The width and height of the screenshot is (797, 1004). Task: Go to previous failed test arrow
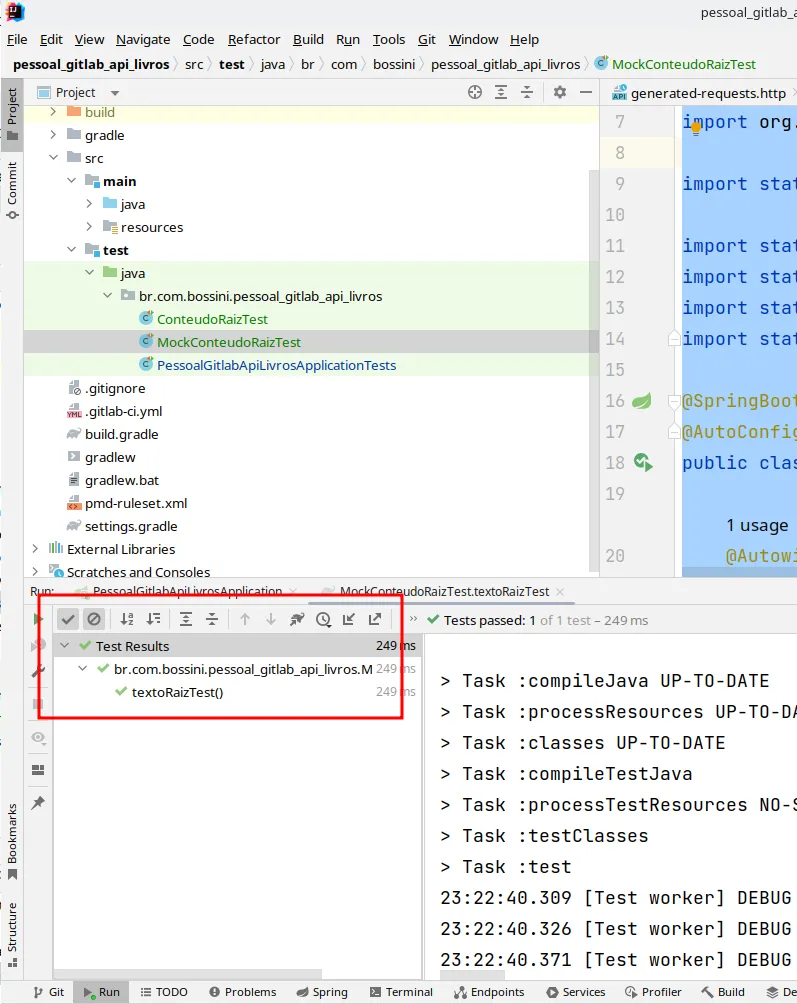pyautogui.click(x=245, y=619)
